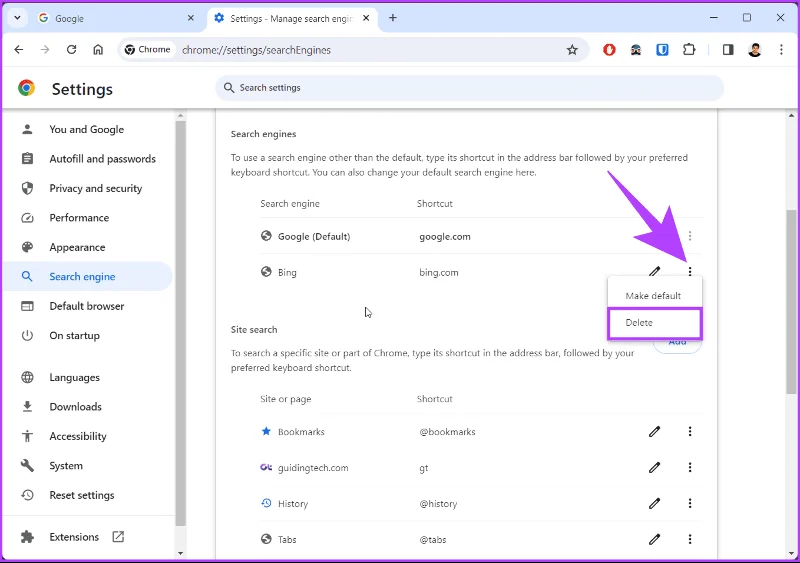Bookmark this page with the star

tap(572, 50)
